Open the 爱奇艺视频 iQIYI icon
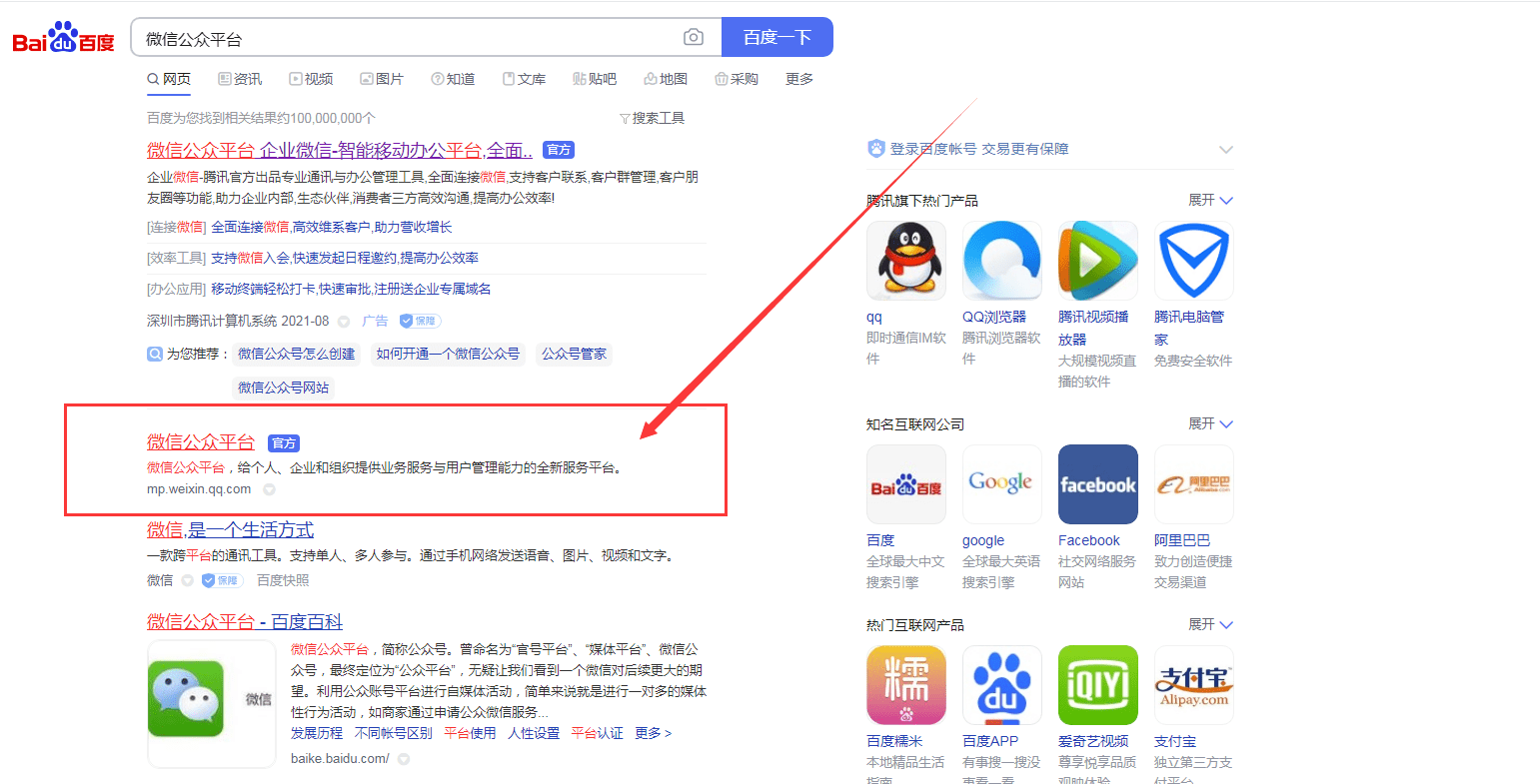The image size is (1540, 784). (1098, 685)
